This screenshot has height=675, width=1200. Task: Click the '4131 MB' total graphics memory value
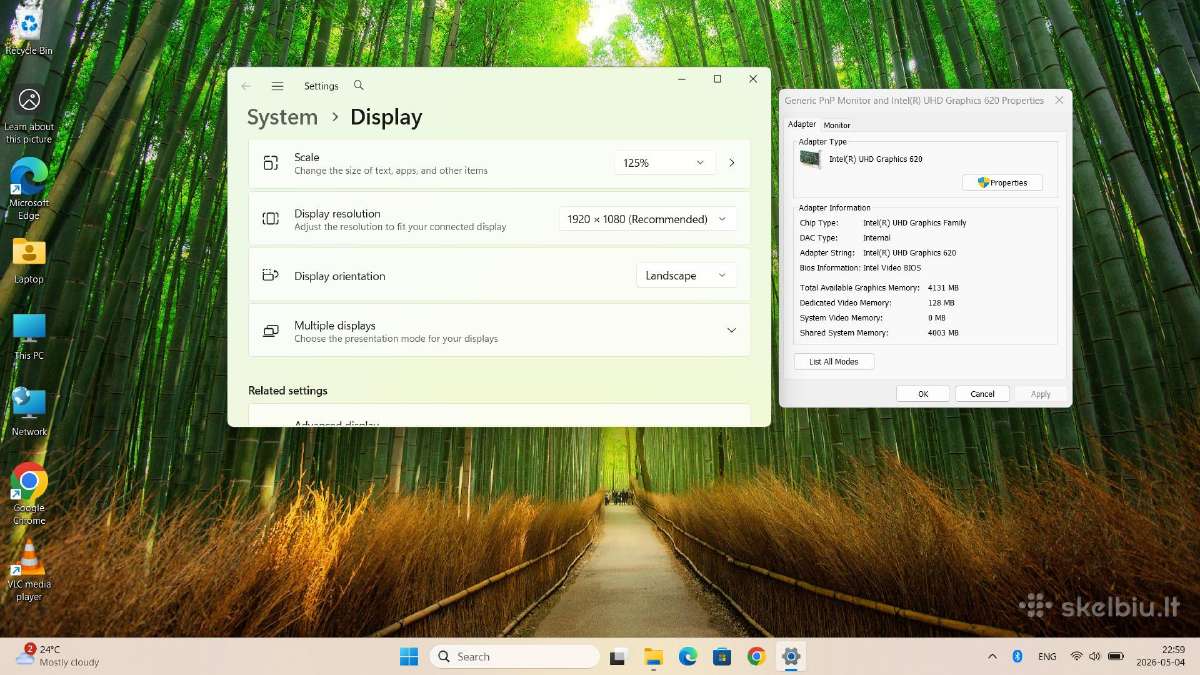[943, 288]
